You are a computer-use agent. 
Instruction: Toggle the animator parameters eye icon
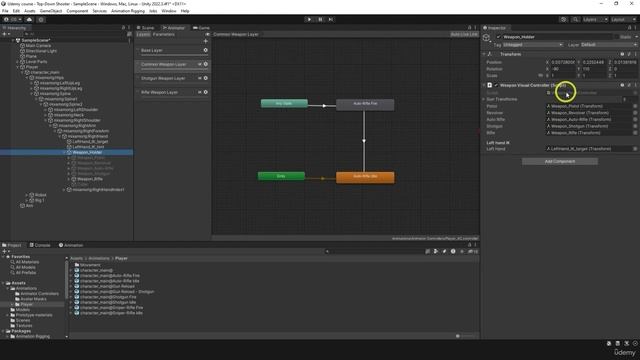click(207, 34)
